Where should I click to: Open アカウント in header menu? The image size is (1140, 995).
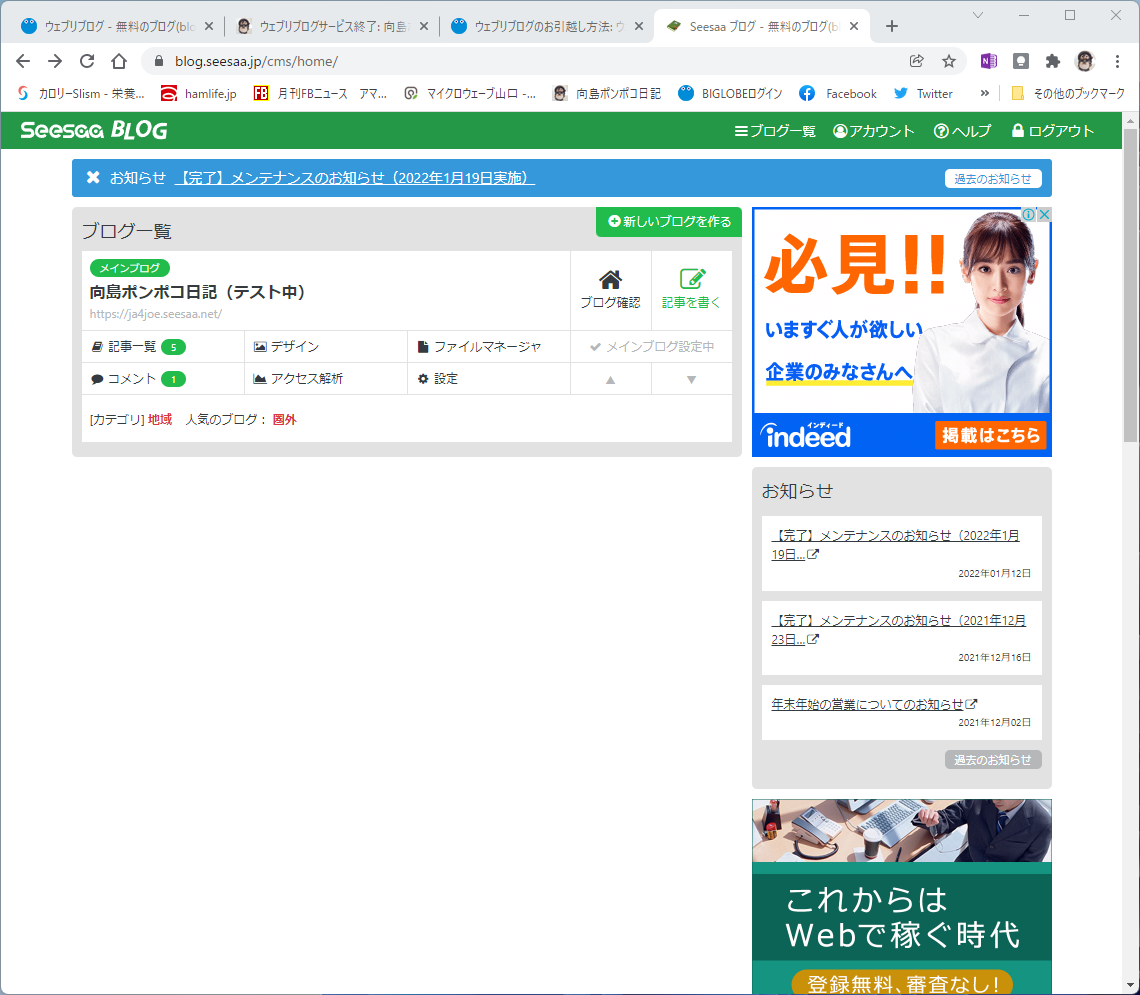873,131
